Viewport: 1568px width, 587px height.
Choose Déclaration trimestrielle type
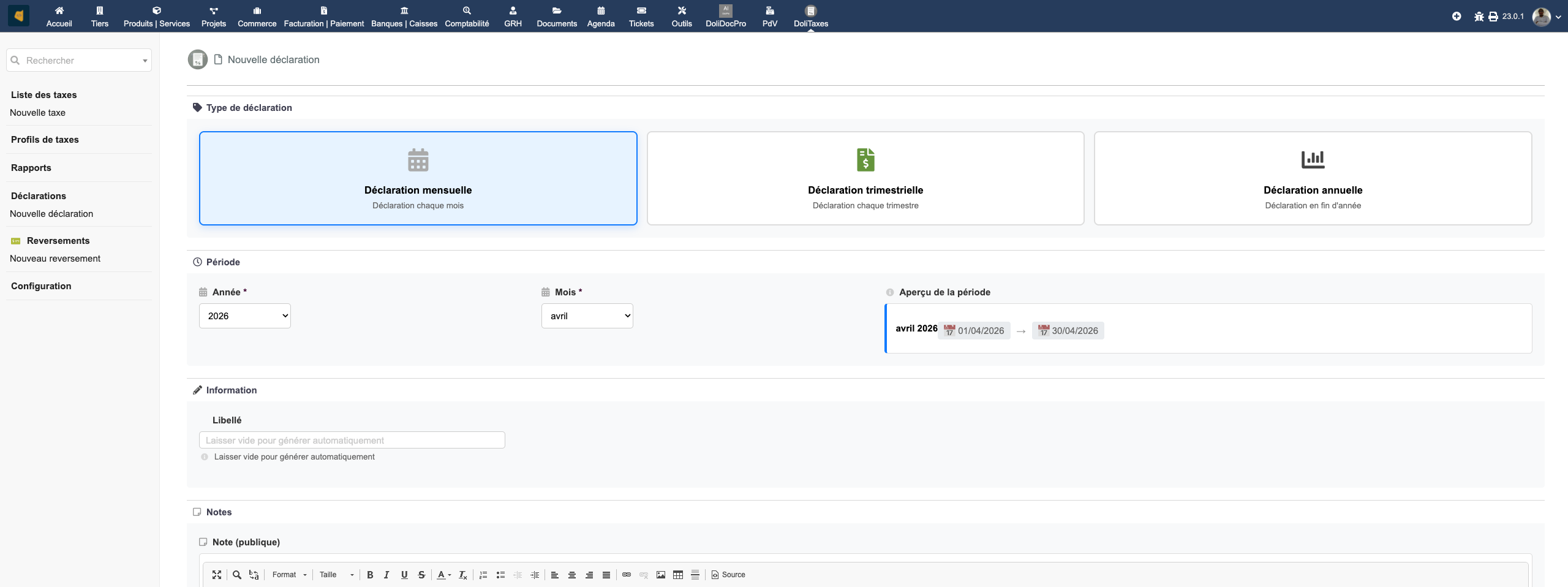point(865,178)
